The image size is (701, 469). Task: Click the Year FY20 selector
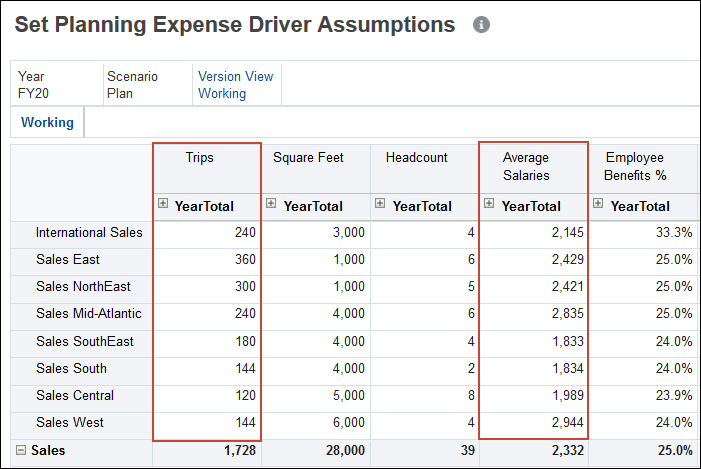pyautogui.click(x=33, y=84)
